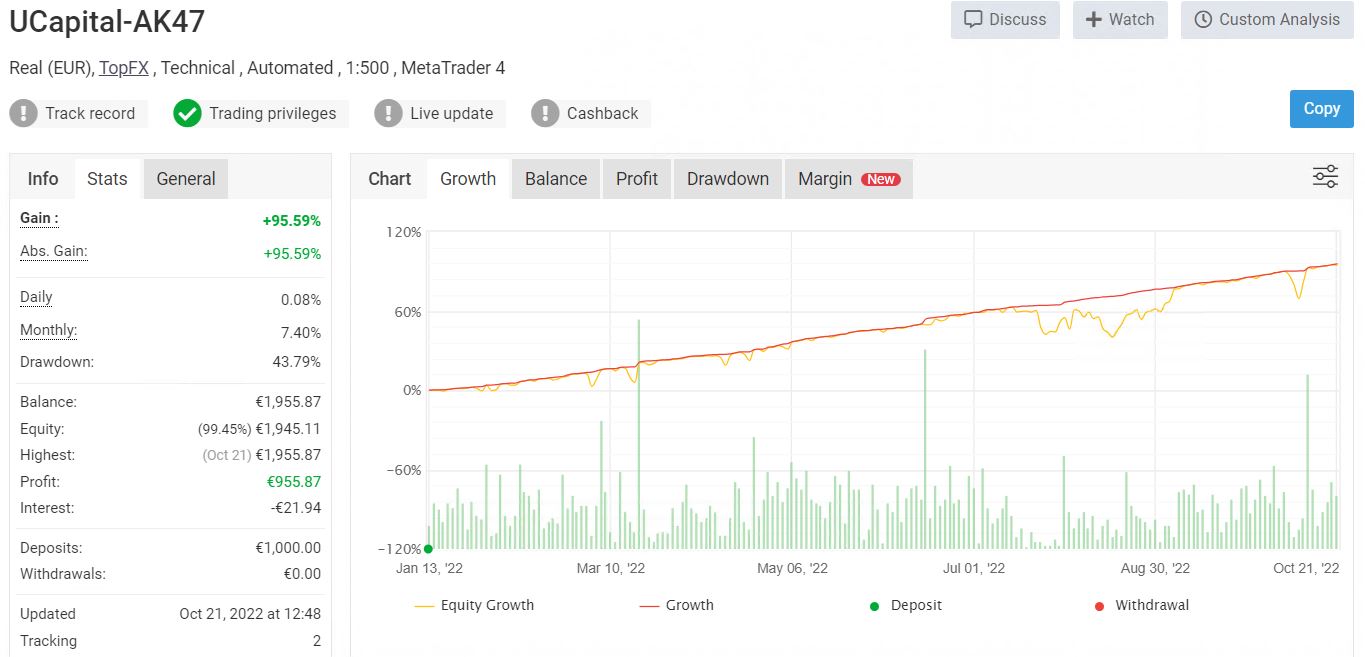1365x657 pixels.
Task: Select the Balance chart tab
Action: point(556,179)
